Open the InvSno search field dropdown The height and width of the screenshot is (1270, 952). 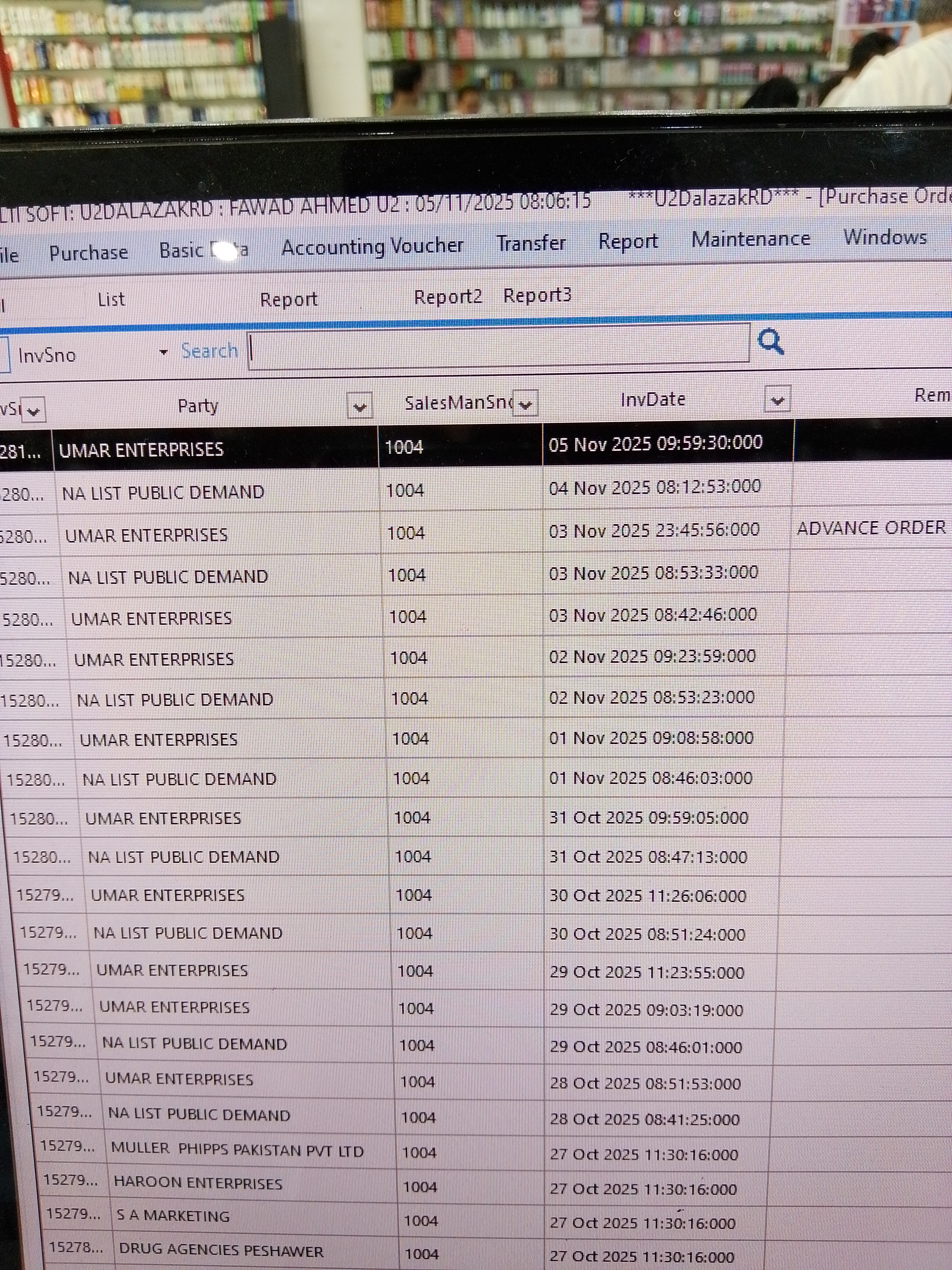tap(164, 353)
